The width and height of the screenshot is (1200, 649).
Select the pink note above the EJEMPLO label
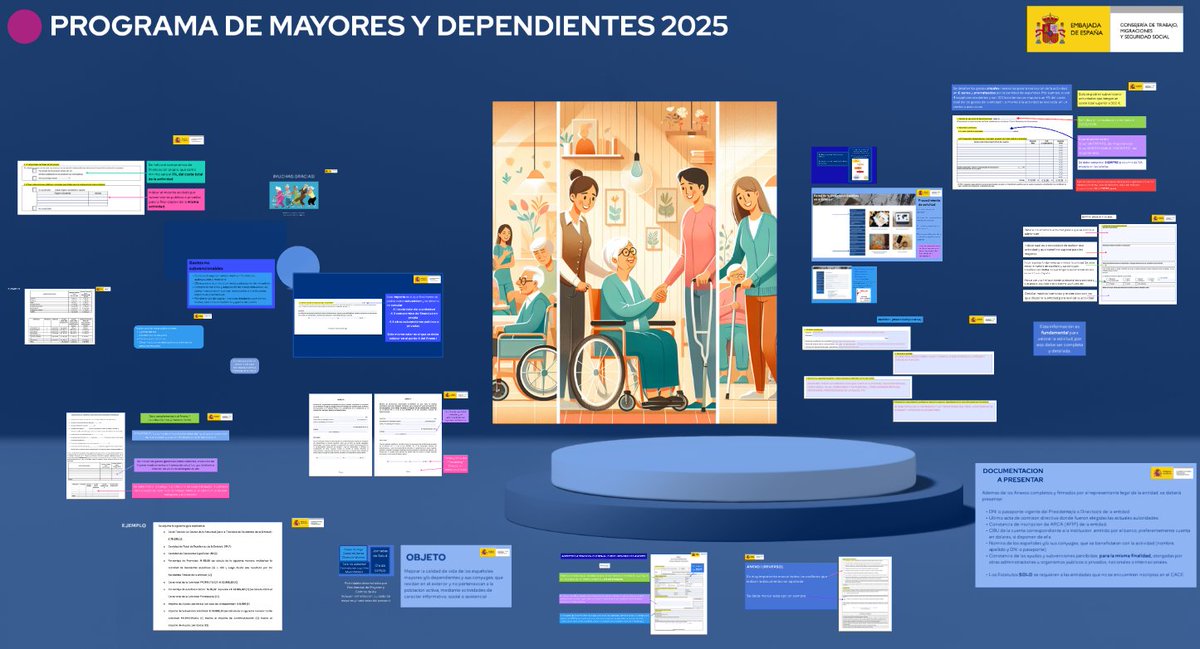pyautogui.click(x=180, y=491)
